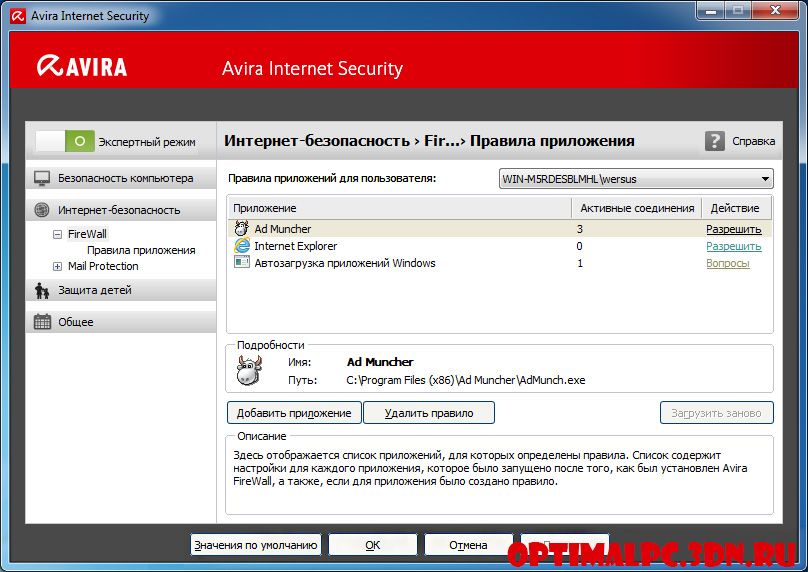Click the Avira title bar icon

pyautogui.click(x=18, y=16)
